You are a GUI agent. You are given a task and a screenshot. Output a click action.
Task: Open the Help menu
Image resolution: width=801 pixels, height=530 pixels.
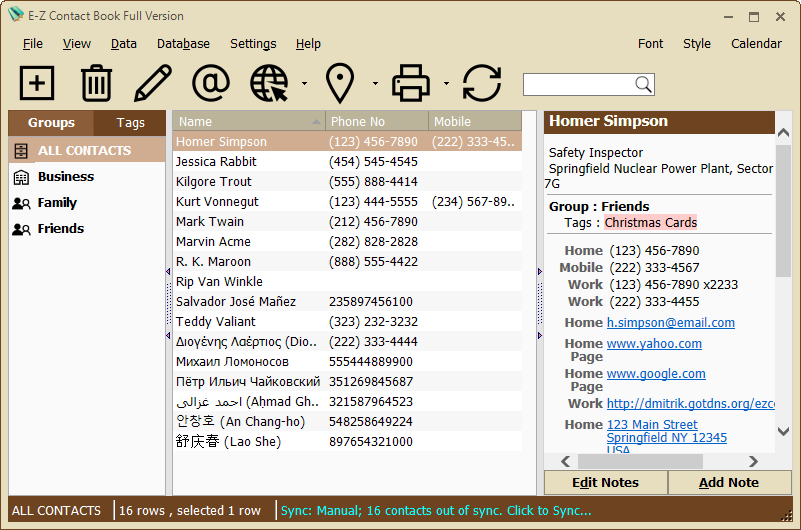click(x=308, y=44)
